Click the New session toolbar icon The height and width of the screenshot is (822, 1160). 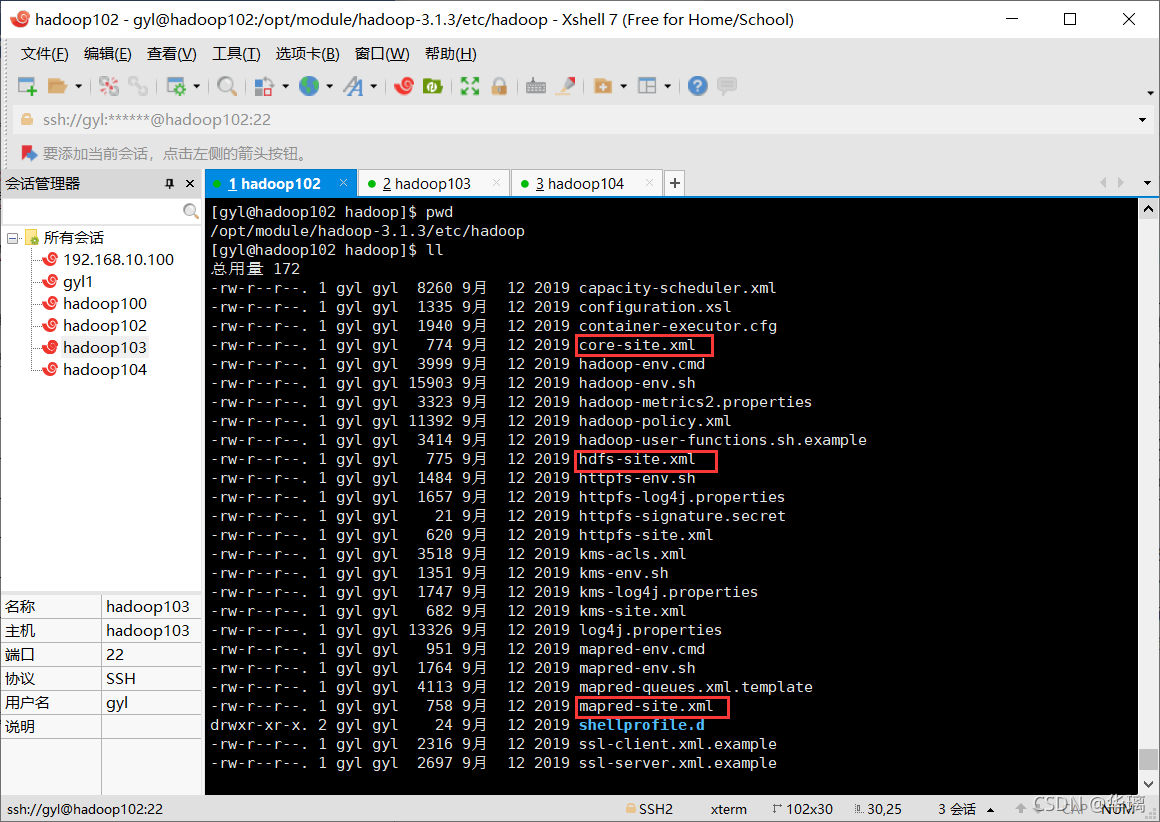click(x=27, y=86)
